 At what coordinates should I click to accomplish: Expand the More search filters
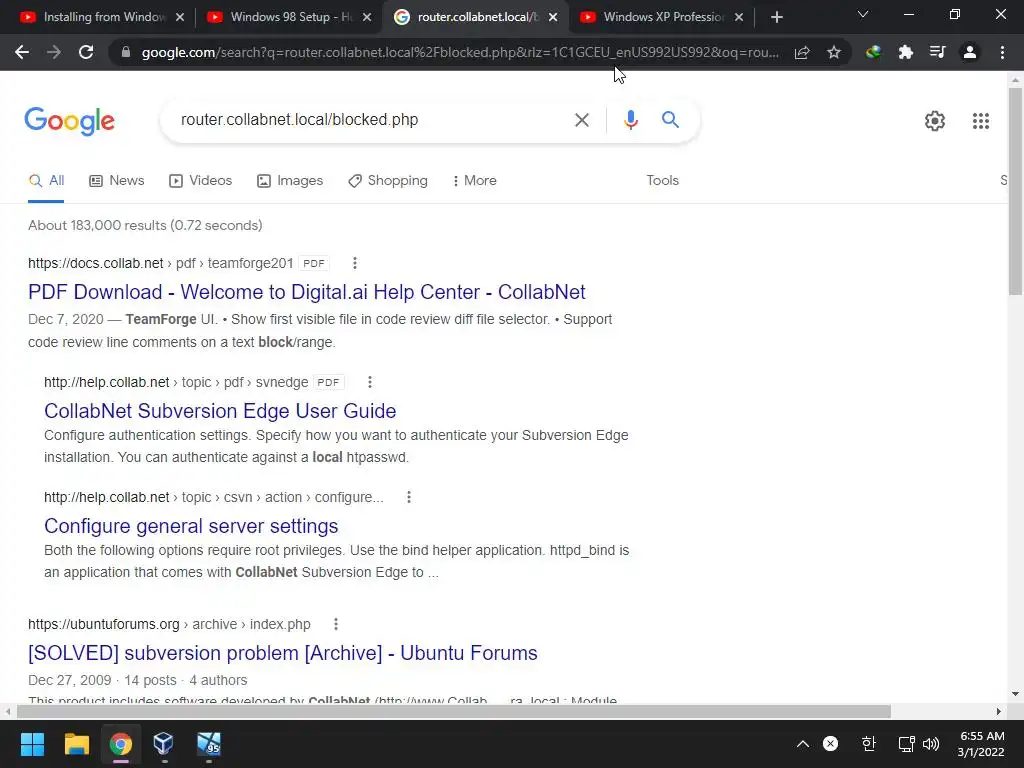[474, 180]
